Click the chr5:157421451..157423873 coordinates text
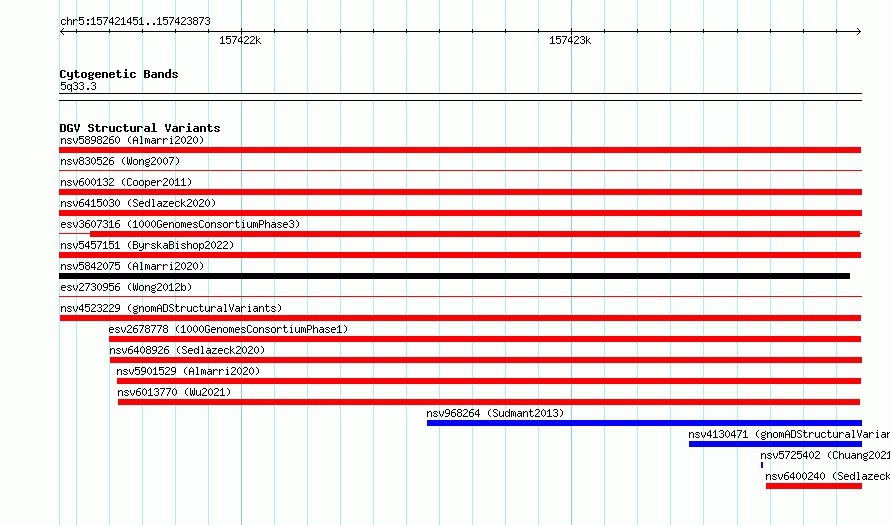Screen dimensions: 890x525 [x=135, y=22]
